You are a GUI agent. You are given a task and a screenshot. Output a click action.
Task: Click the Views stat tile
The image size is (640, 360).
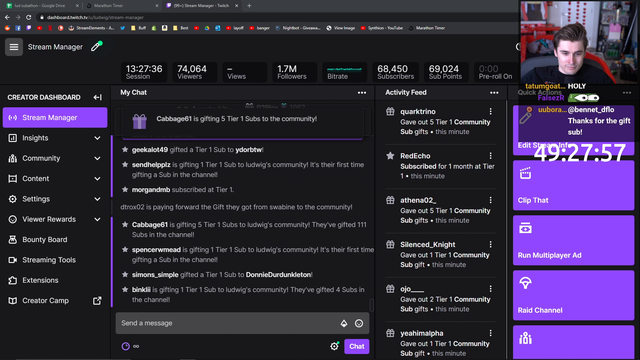point(244,72)
